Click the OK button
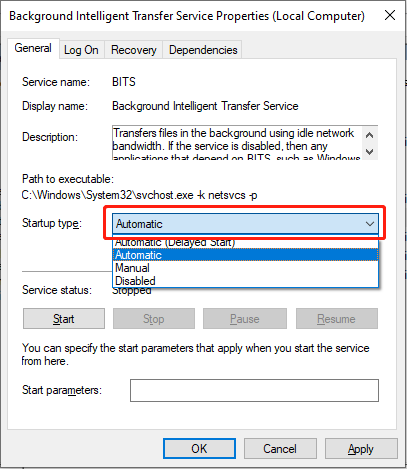The width and height of the screenshot is (407, 469). (x=199, y=449)
